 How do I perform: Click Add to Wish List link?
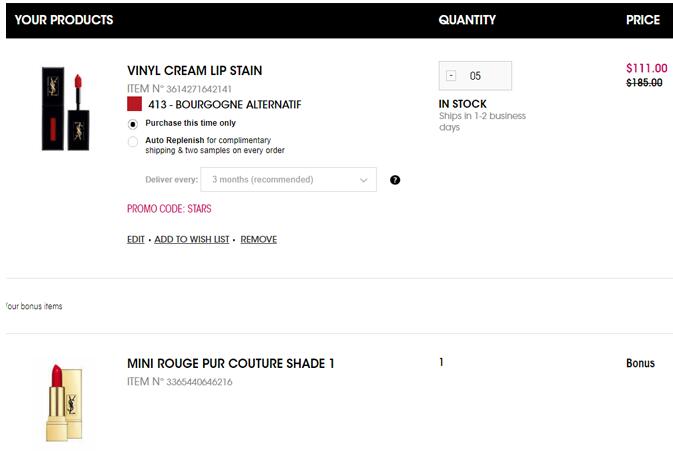(192, 240)
